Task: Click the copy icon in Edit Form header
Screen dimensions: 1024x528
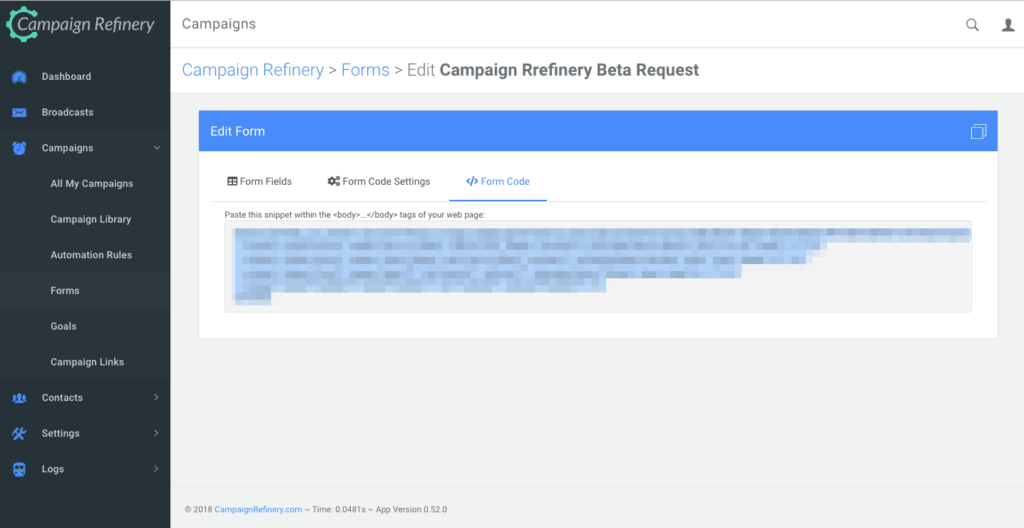Action: (x=978, y=131)
